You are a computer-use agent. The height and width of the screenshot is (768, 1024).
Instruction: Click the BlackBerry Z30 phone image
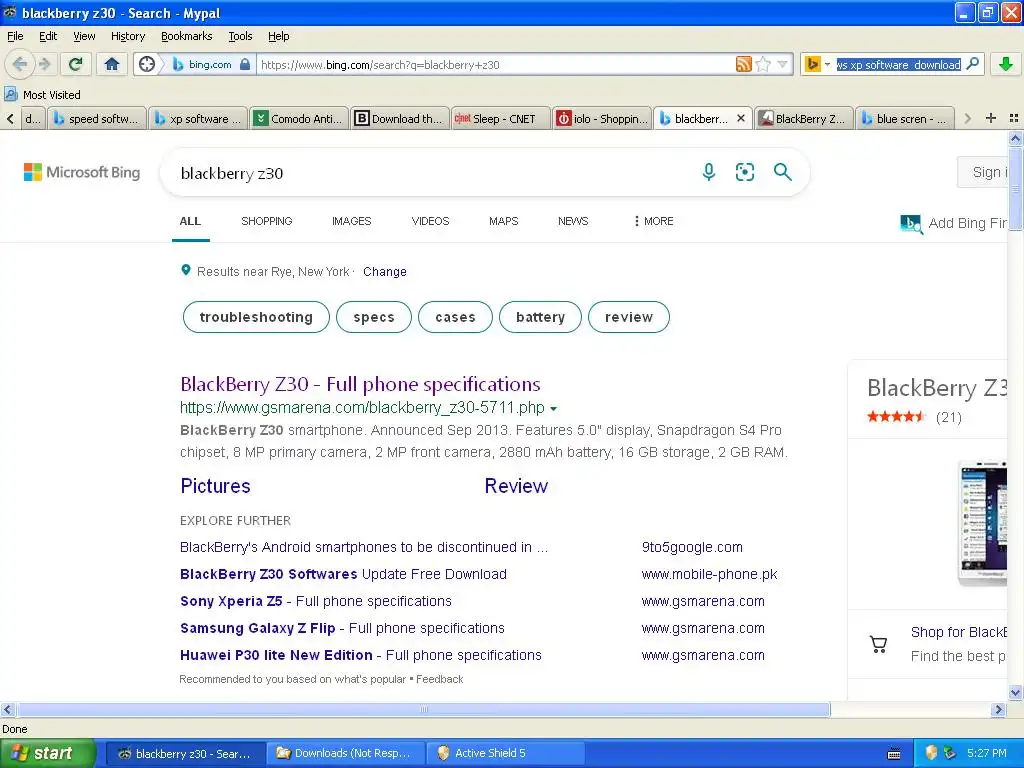983,522
